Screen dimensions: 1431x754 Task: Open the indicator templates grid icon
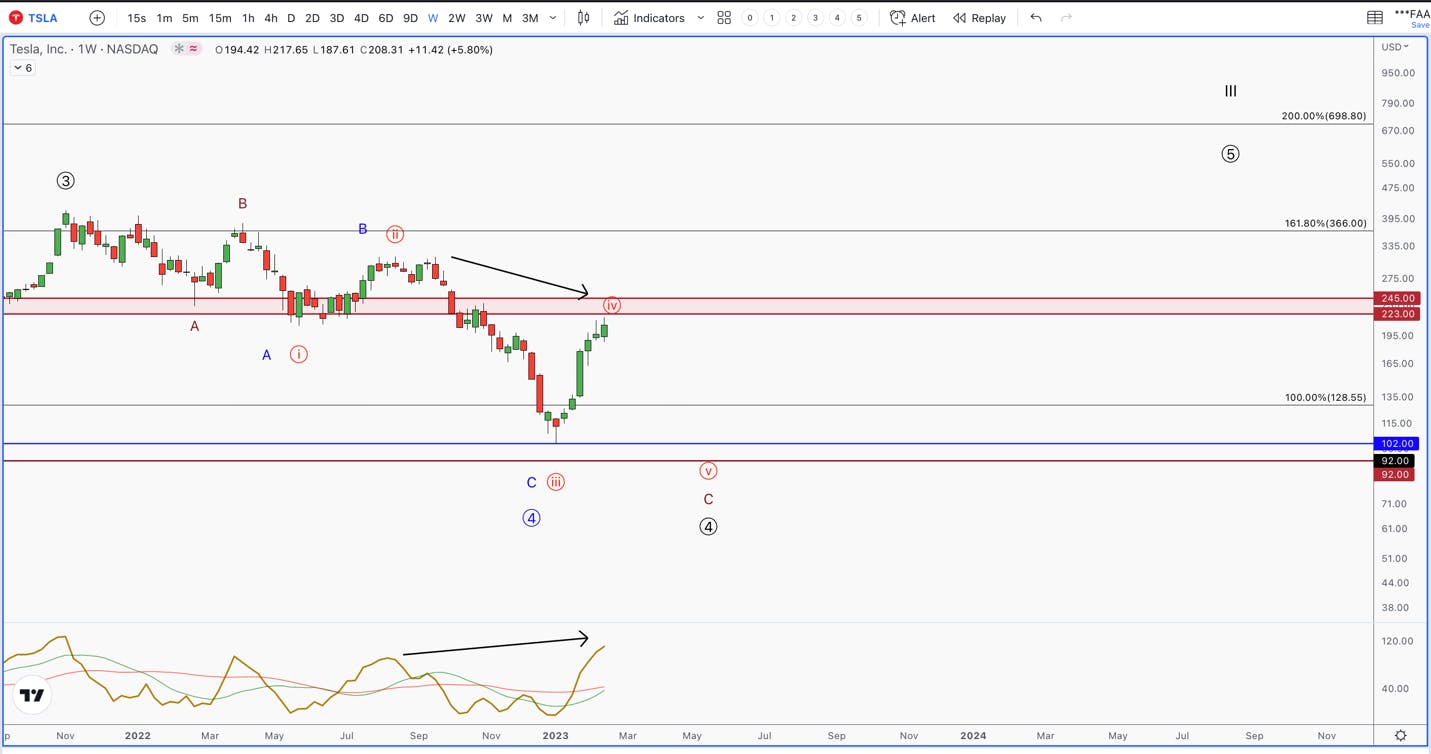coord(724,18)
